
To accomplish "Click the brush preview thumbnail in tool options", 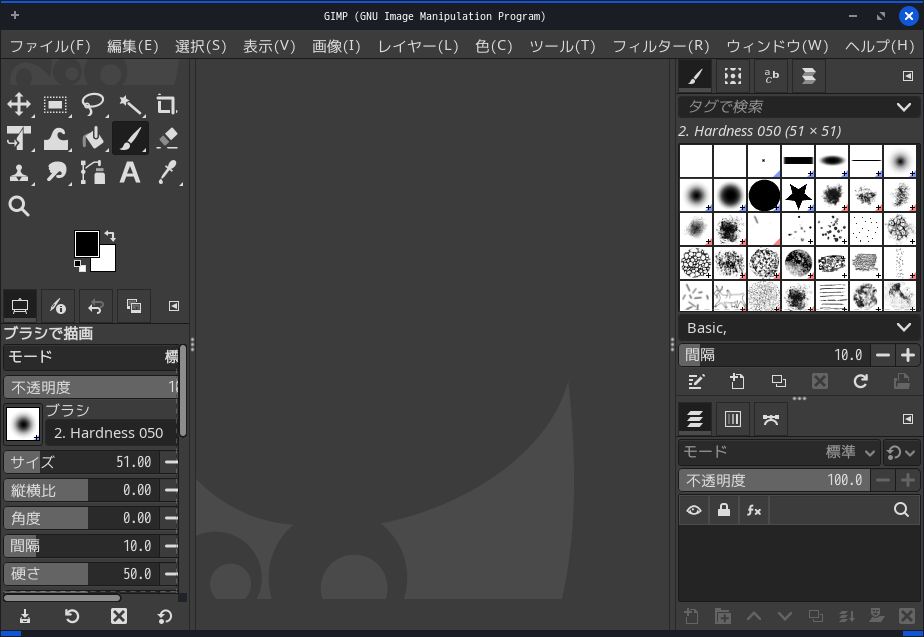I will (23, 424).
